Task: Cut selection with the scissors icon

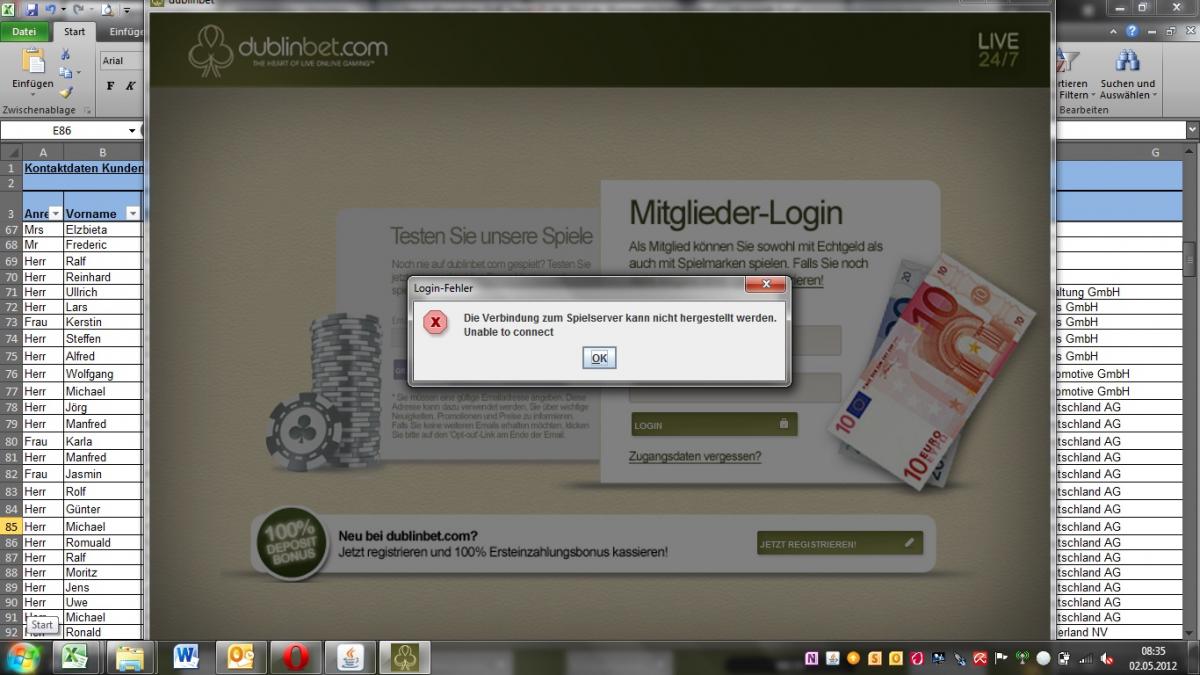Action: point(66,55)
